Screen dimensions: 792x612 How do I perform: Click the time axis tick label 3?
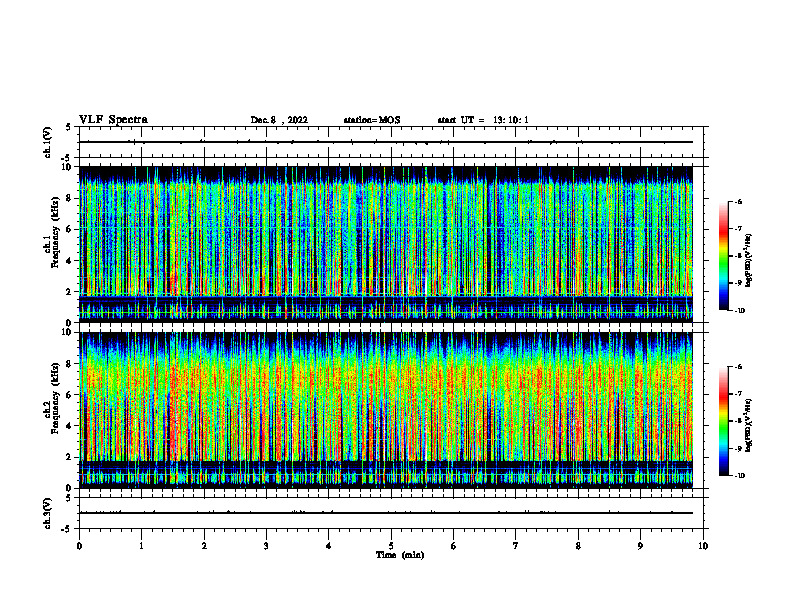tap(266, 546)
